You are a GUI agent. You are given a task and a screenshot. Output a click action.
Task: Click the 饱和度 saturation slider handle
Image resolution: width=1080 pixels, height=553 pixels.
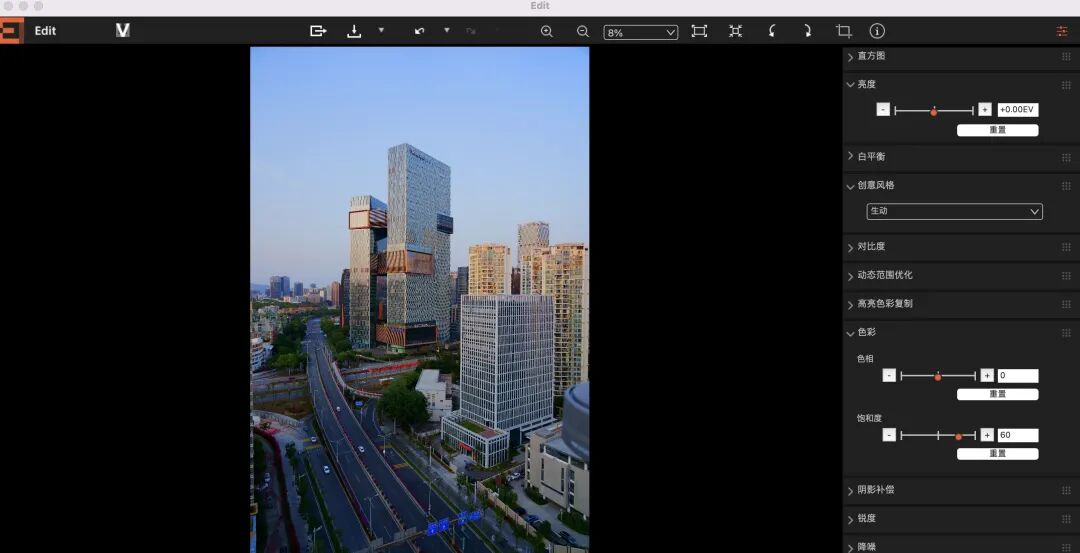[958, 436]
